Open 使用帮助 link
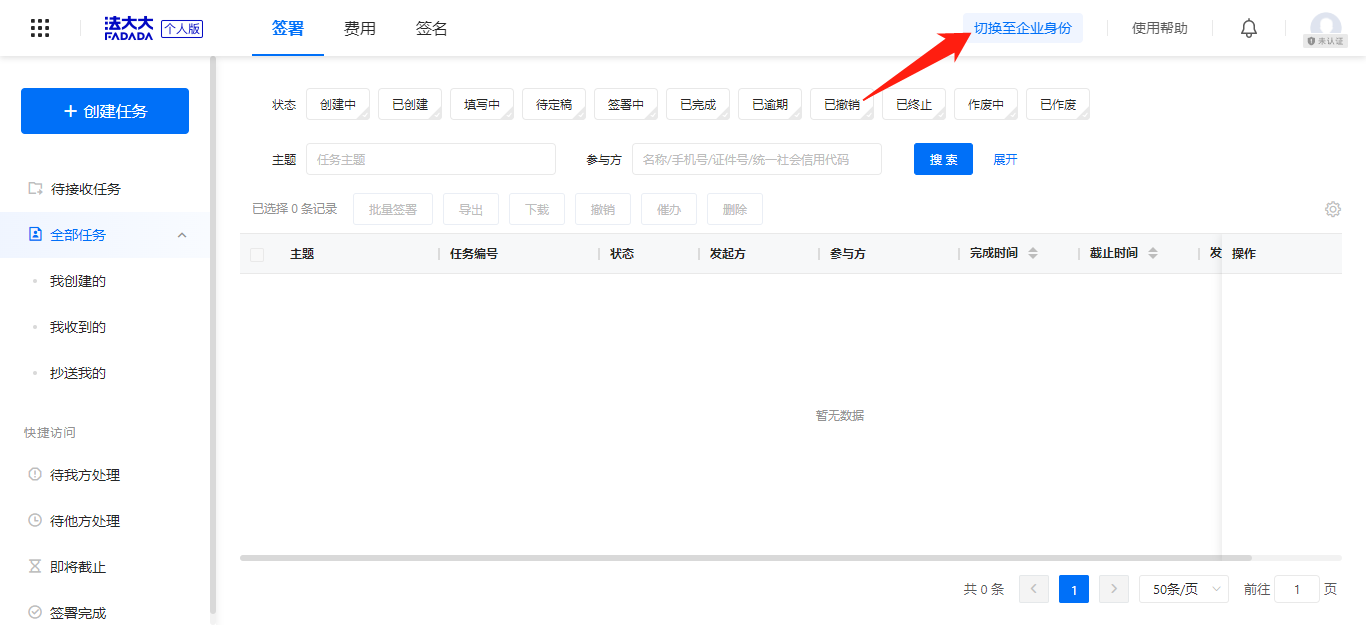Screen dimensions: 1366x625 (1160, 28)
